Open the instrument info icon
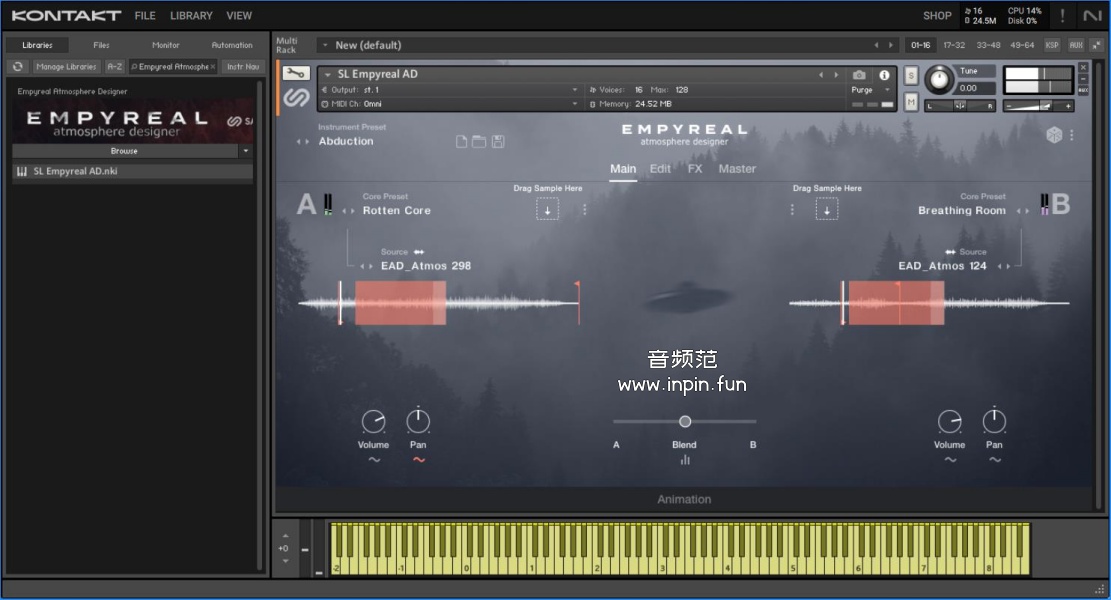 (x=884, y=74)
